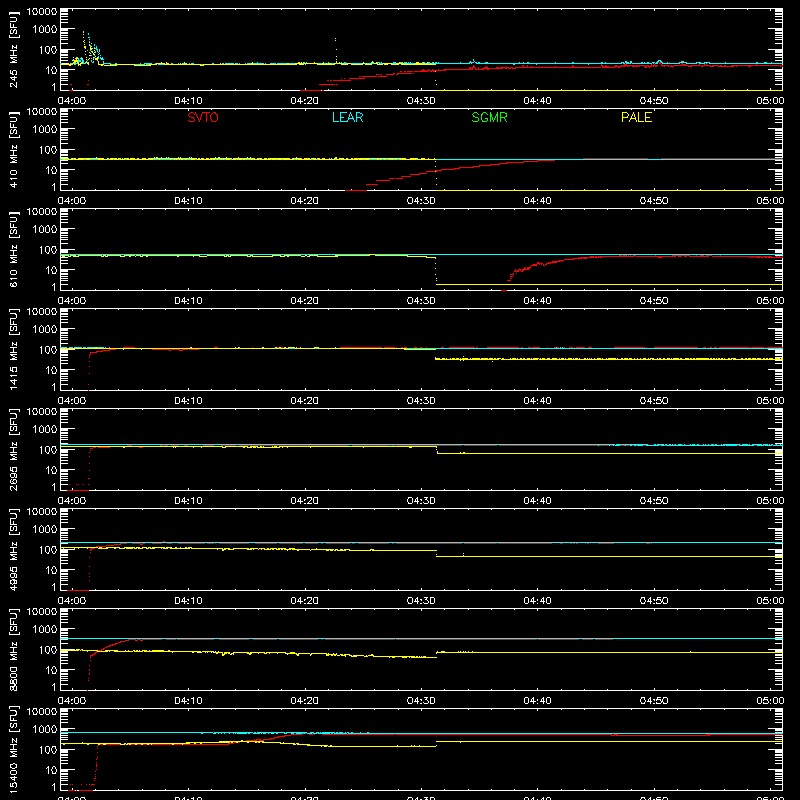Click the 04:00 tick label of 4995 MHz plot

(71, 601)
